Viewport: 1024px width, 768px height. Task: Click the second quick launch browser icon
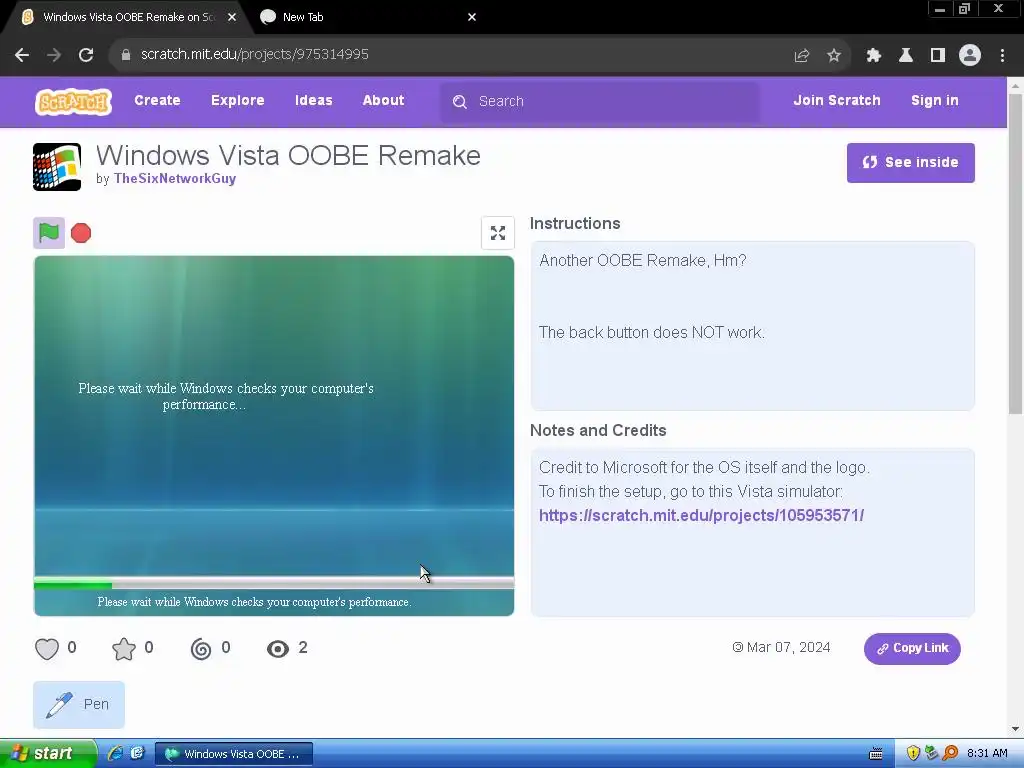[x=136, y=754]
